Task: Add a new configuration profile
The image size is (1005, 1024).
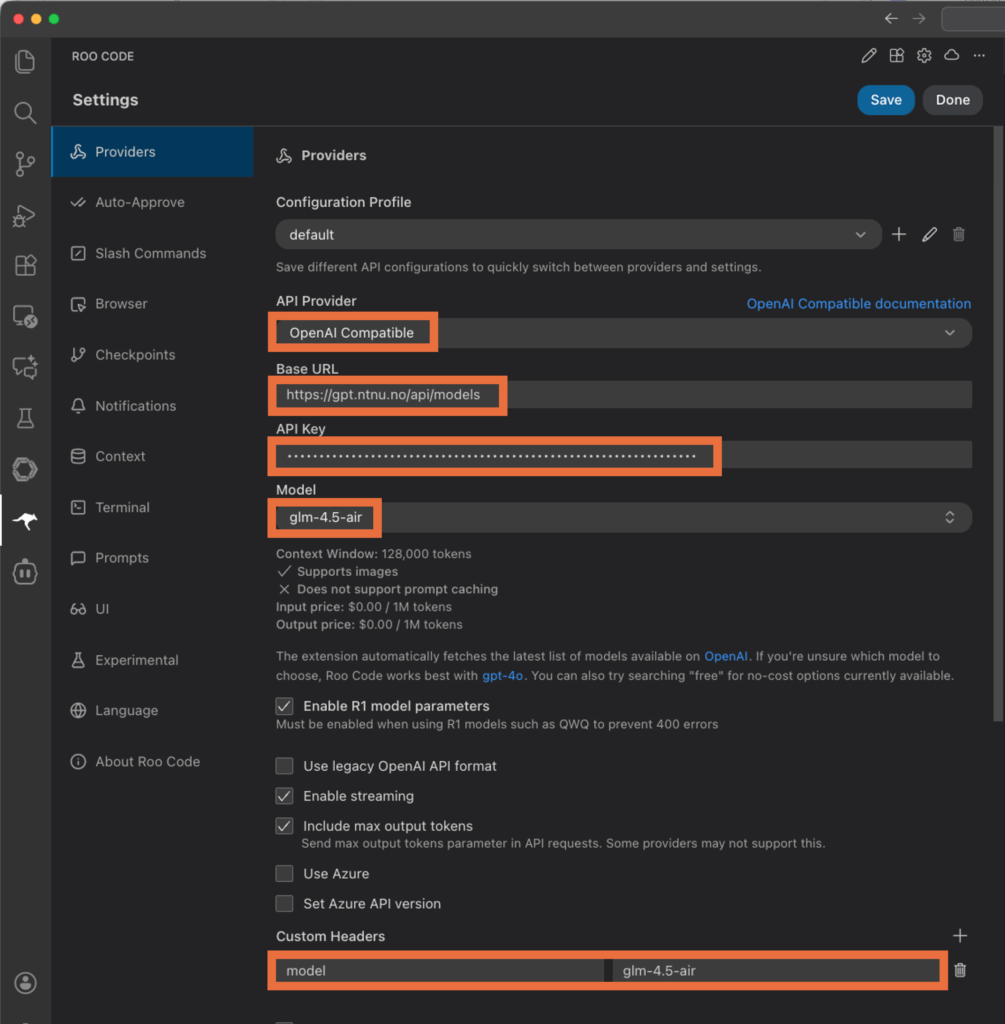Action: point(899,234)
